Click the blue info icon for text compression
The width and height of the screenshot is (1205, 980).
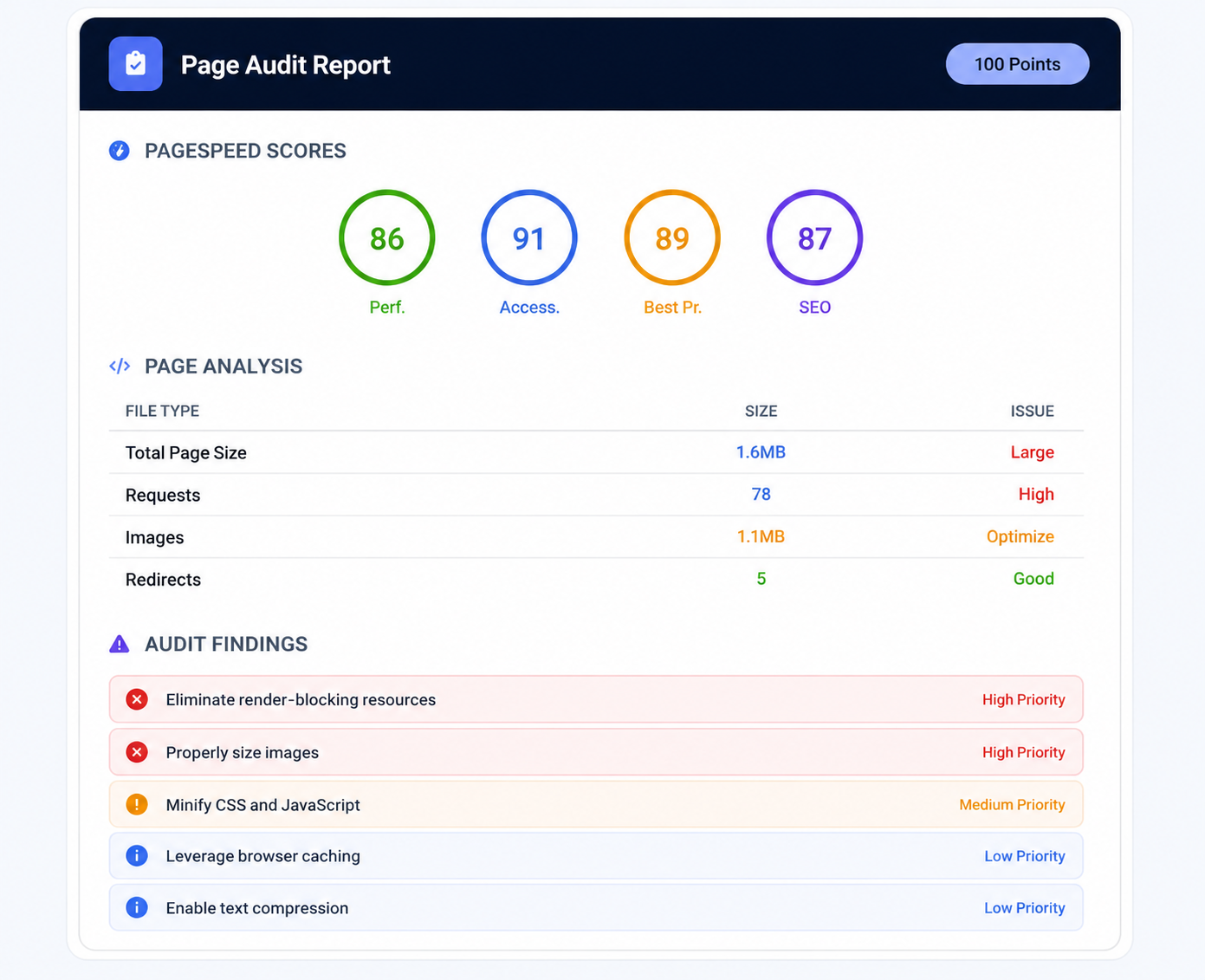point(137,907)
